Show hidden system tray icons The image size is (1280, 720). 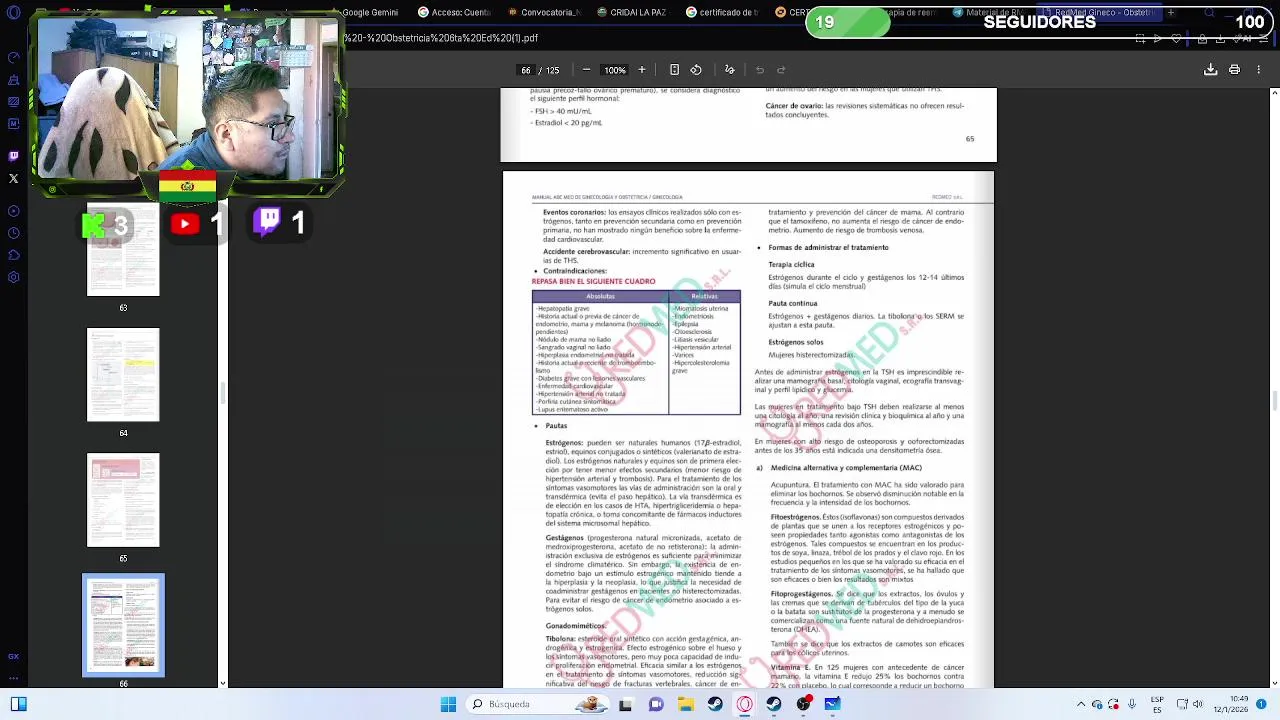pyautogui.click(x=1081, y=704)
